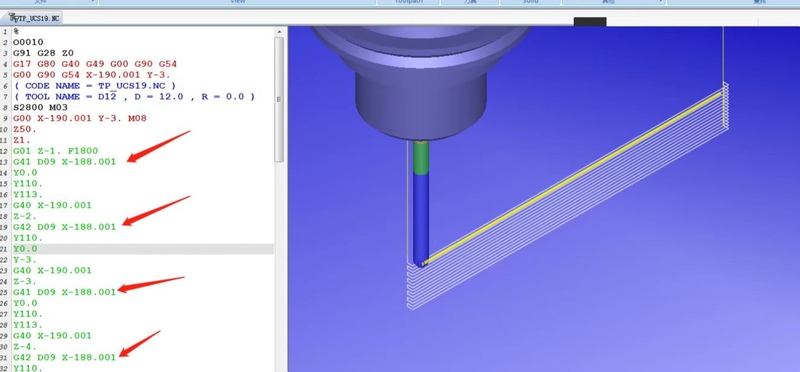Screen dimensions: 800x372
Task: Select the TOOL NAME = D12 comment line
Action: [134, 96]
